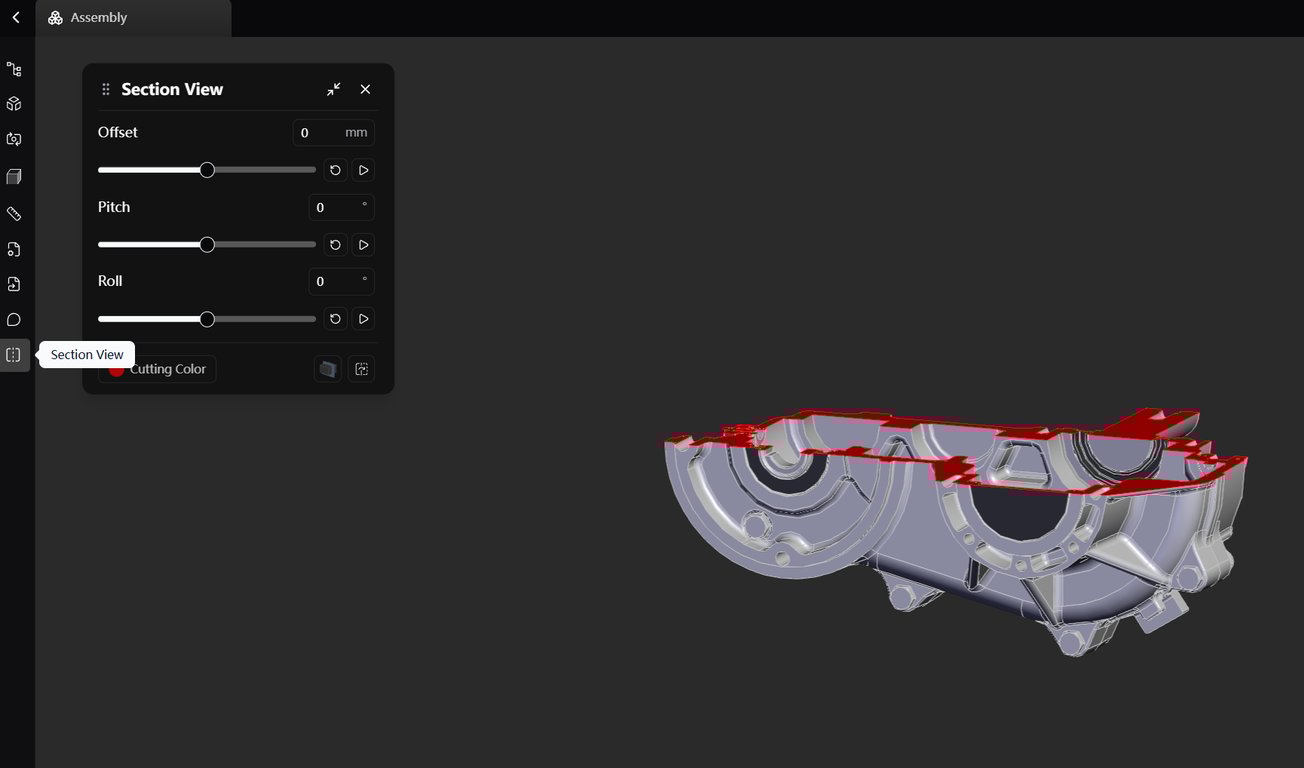Toggle the dashed selection section button

coord(362,369)
